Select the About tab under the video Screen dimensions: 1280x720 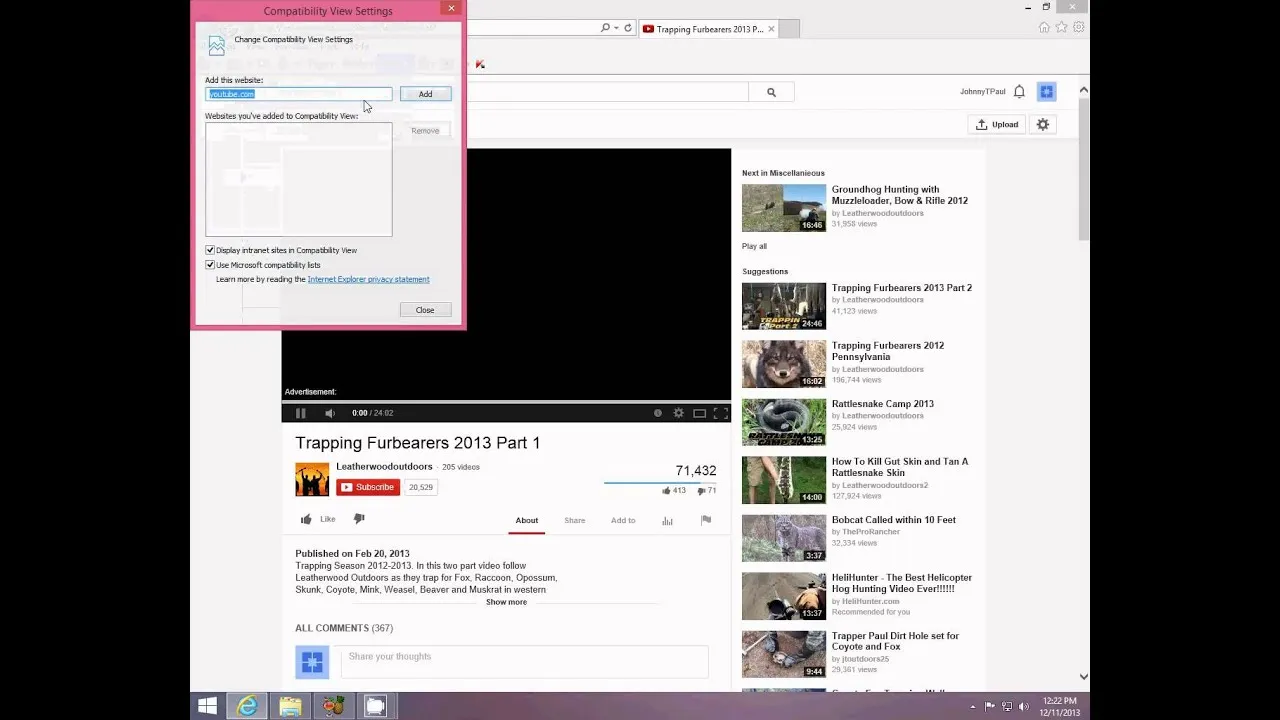[527, 520]
